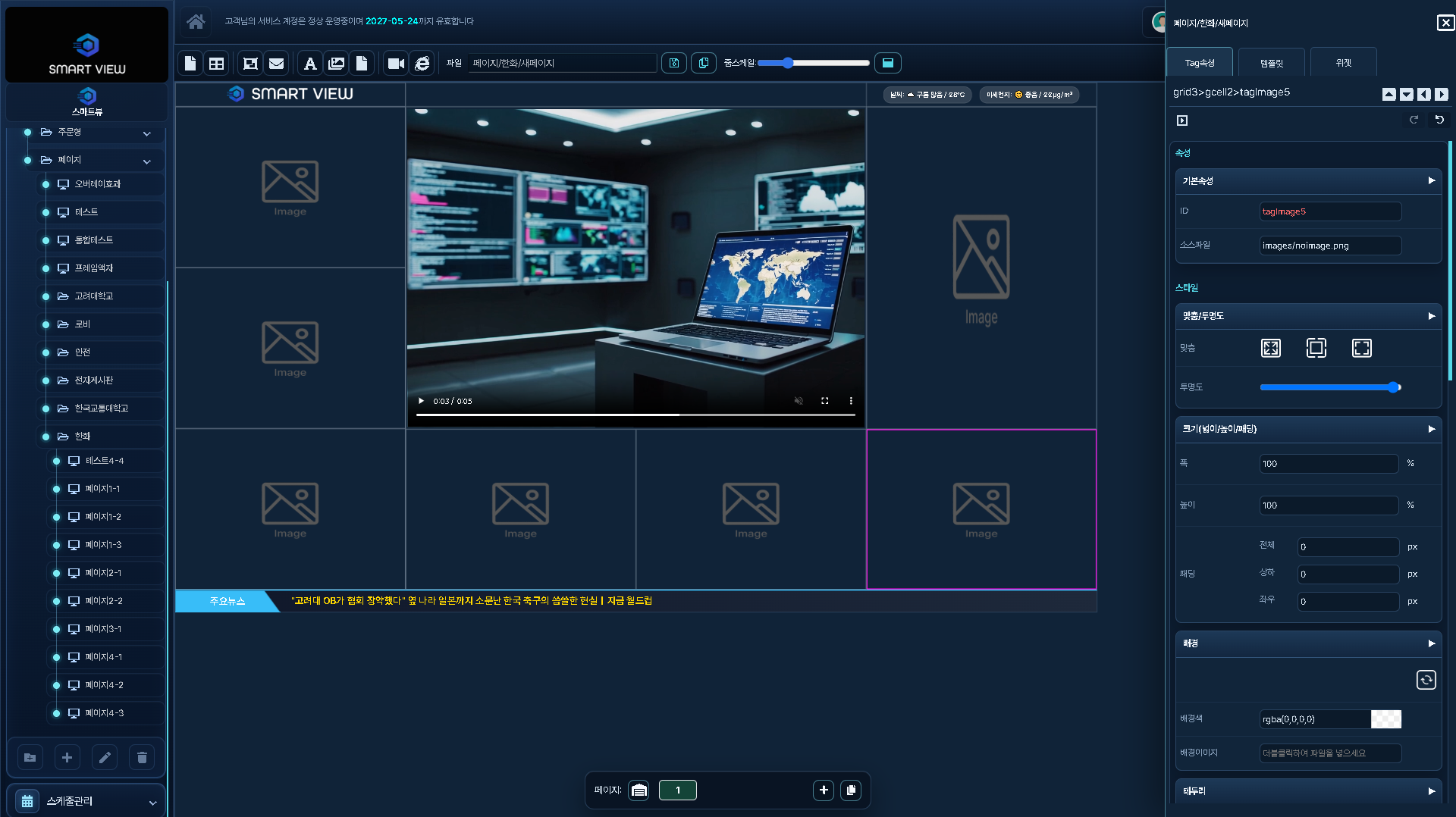Expand the 스케줄관리 section
This screenshot has width=1456, height=817.
point(152,803)
